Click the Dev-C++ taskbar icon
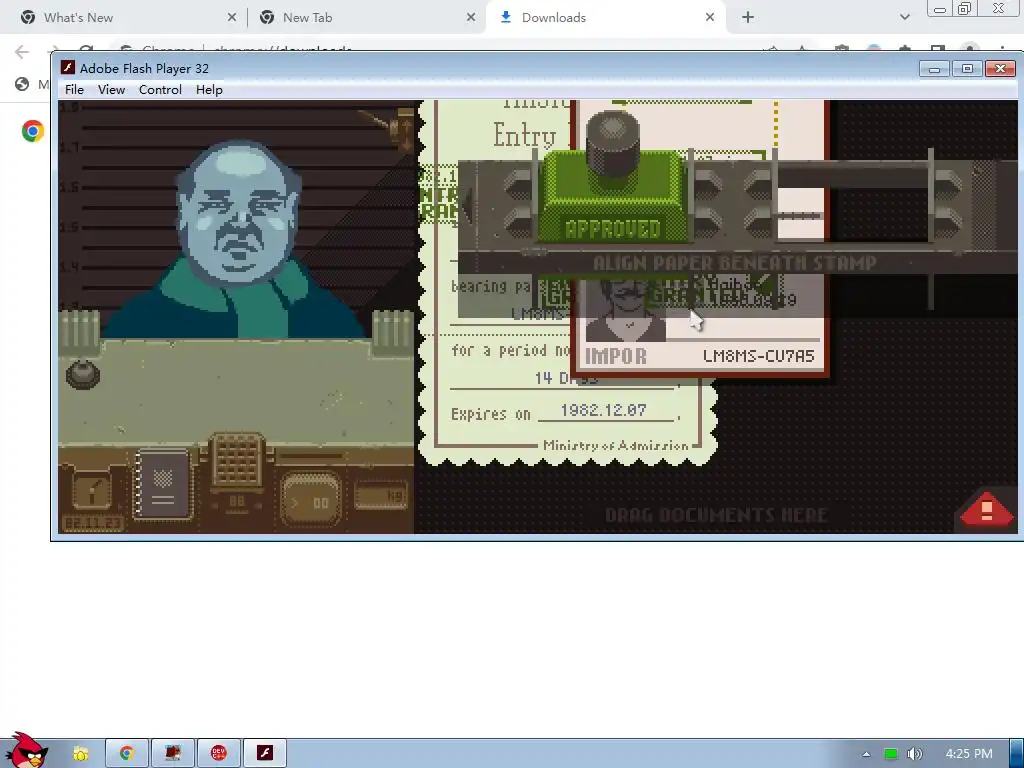 coord(219,753)
